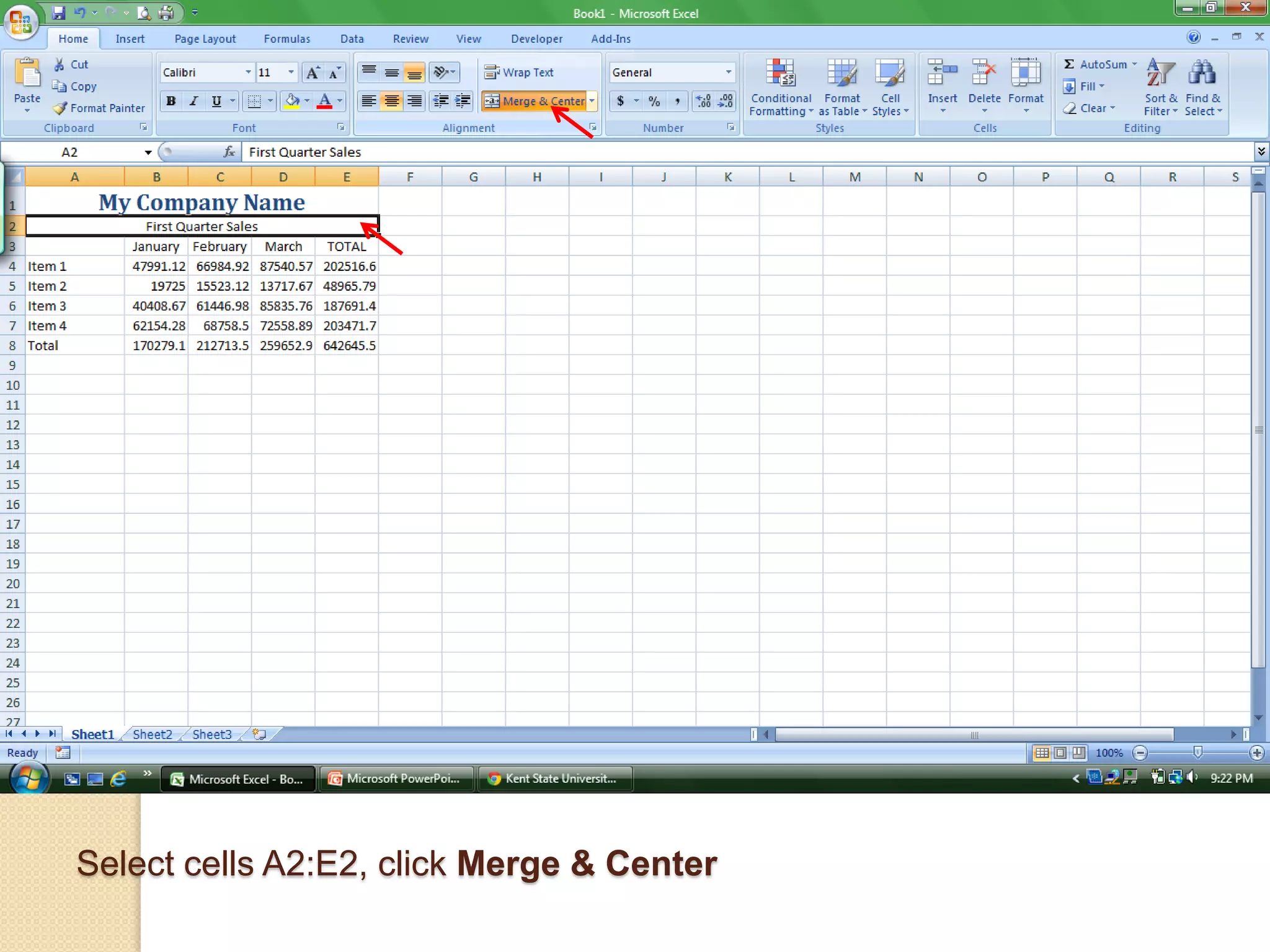Toggle Underline formatting
Image resolution: width=1270 pixels, height=952 pixels.
(216, 101)
